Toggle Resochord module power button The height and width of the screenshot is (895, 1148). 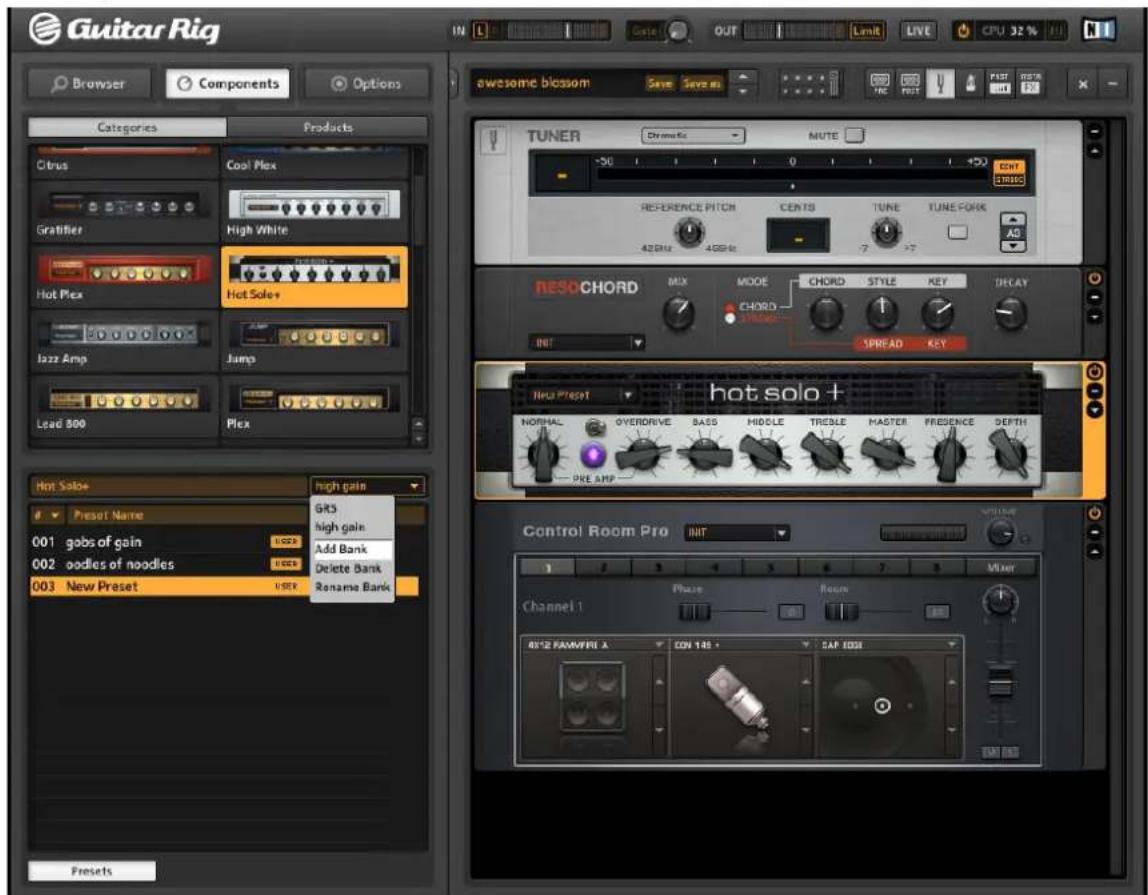[x=1095, y=279]
